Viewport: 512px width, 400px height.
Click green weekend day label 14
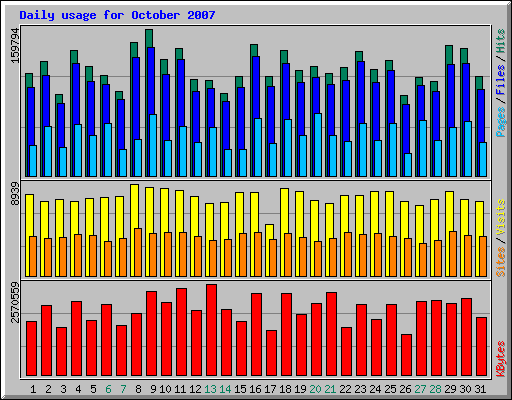225,389
